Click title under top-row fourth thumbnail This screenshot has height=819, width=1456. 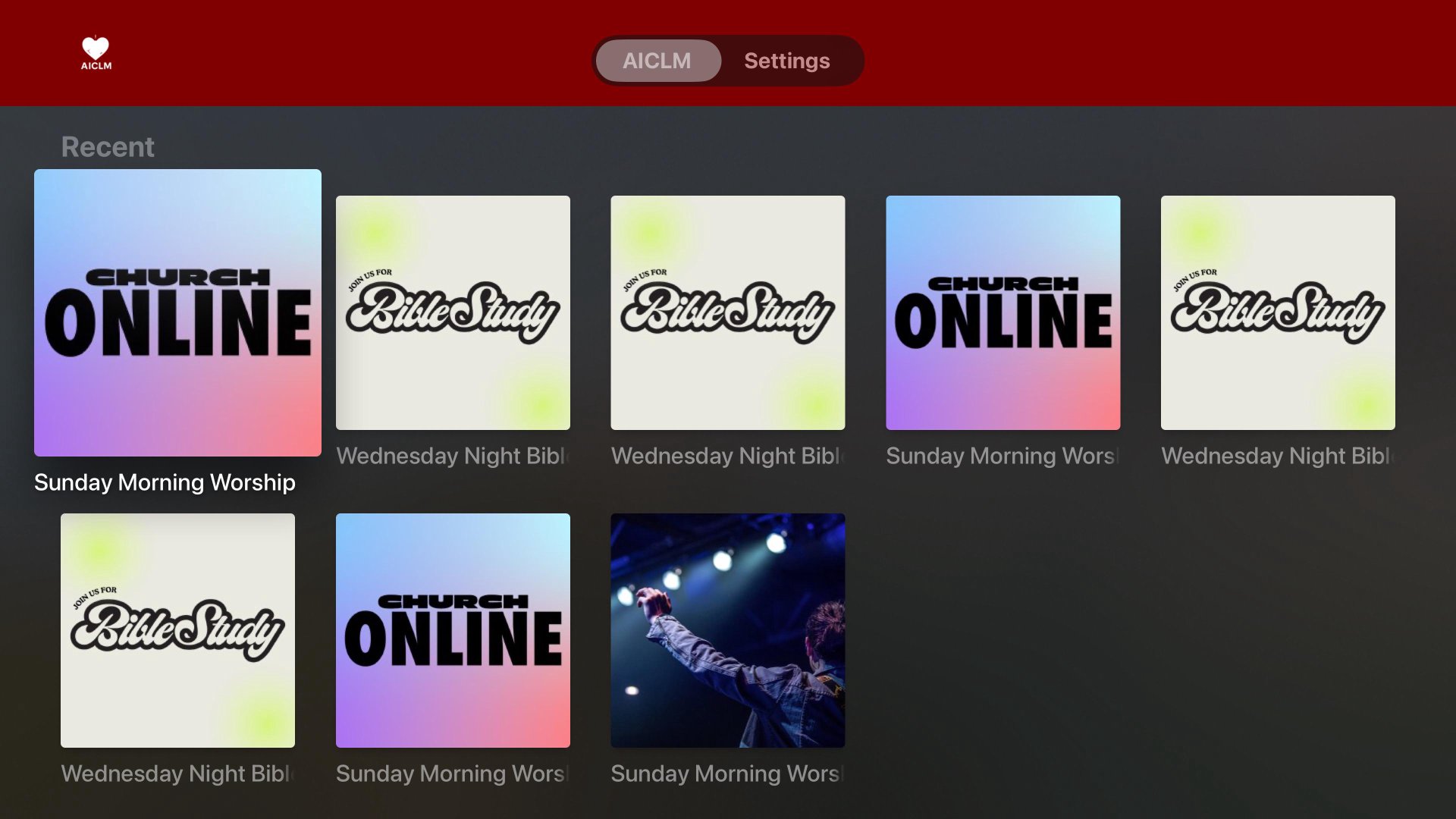[1003, 456]
